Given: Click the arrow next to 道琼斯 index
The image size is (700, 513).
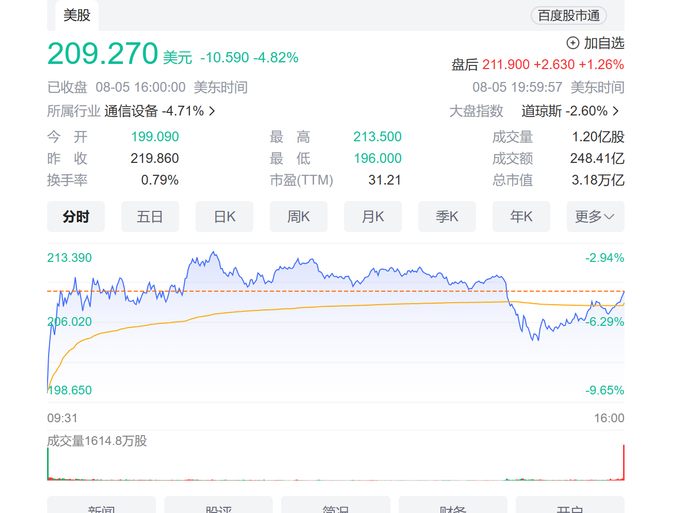Looking at the screenshot, I should click(615, 111).
